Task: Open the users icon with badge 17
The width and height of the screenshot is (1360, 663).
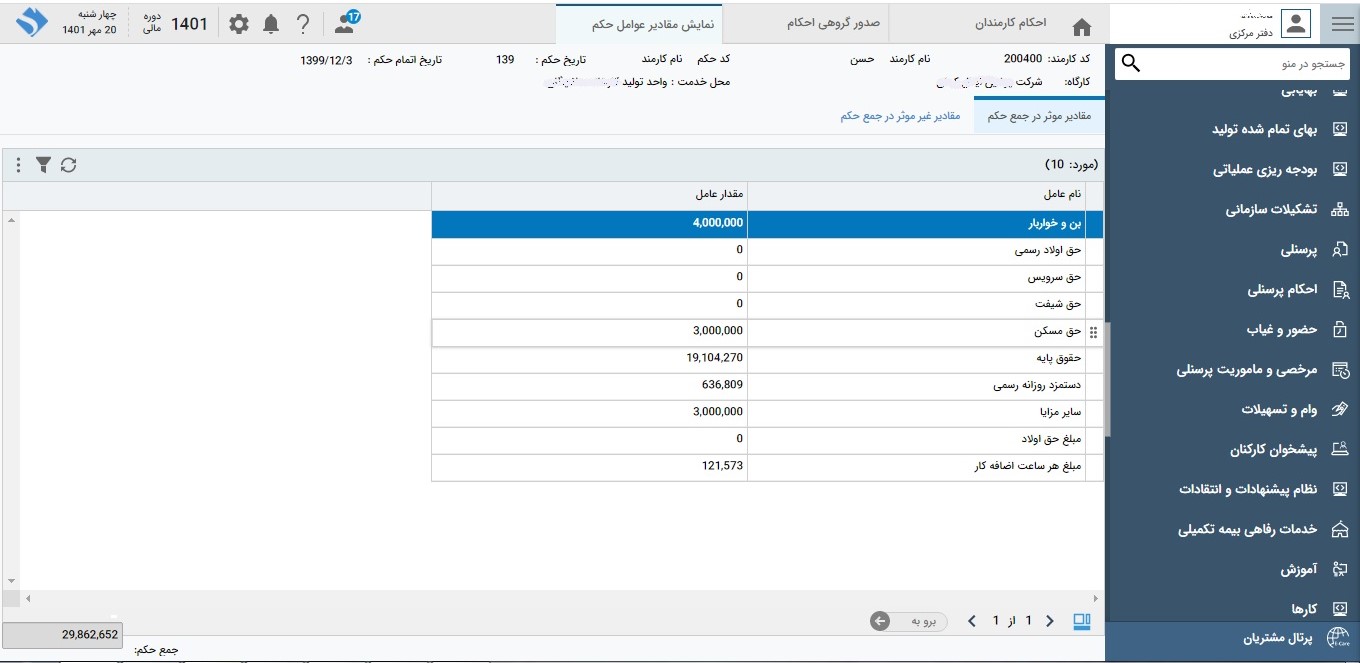Action: coord(346,24)
